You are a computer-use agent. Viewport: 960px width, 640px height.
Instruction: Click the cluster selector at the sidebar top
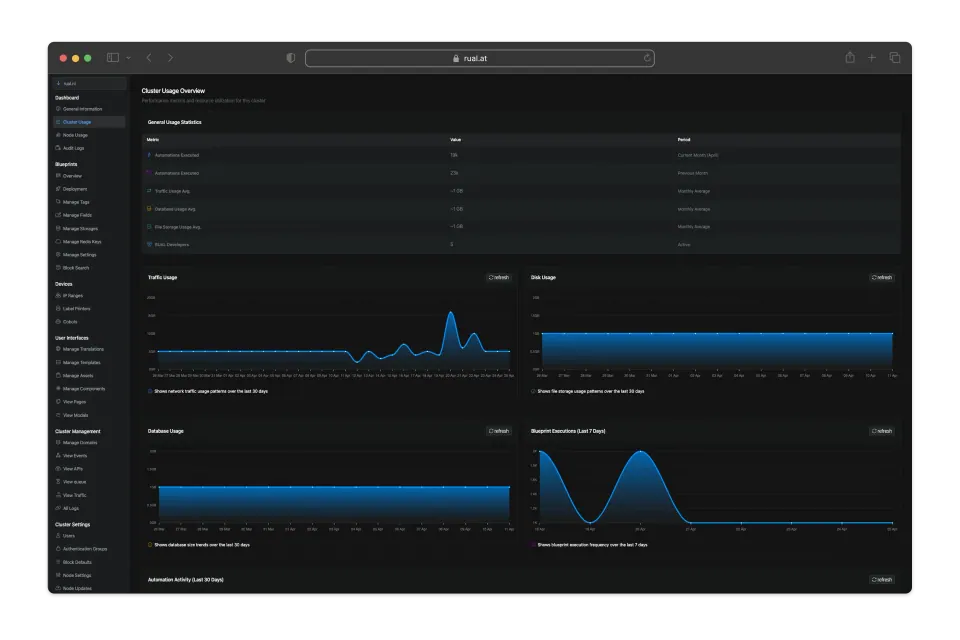point(89,83)
